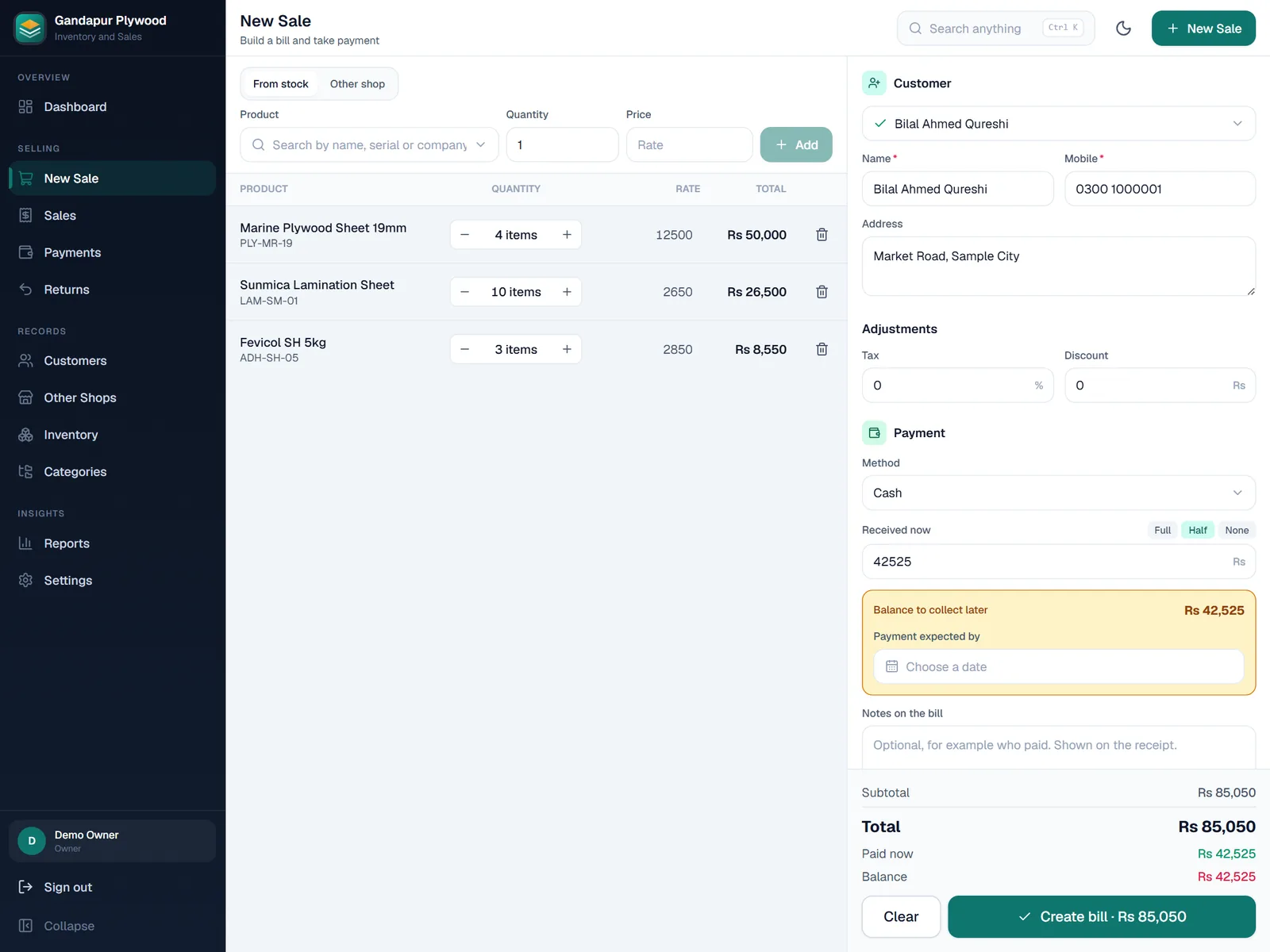Go to Sales in the sidebar
This screenshot has height=952, width=1270.
click(x=112, y=216)
